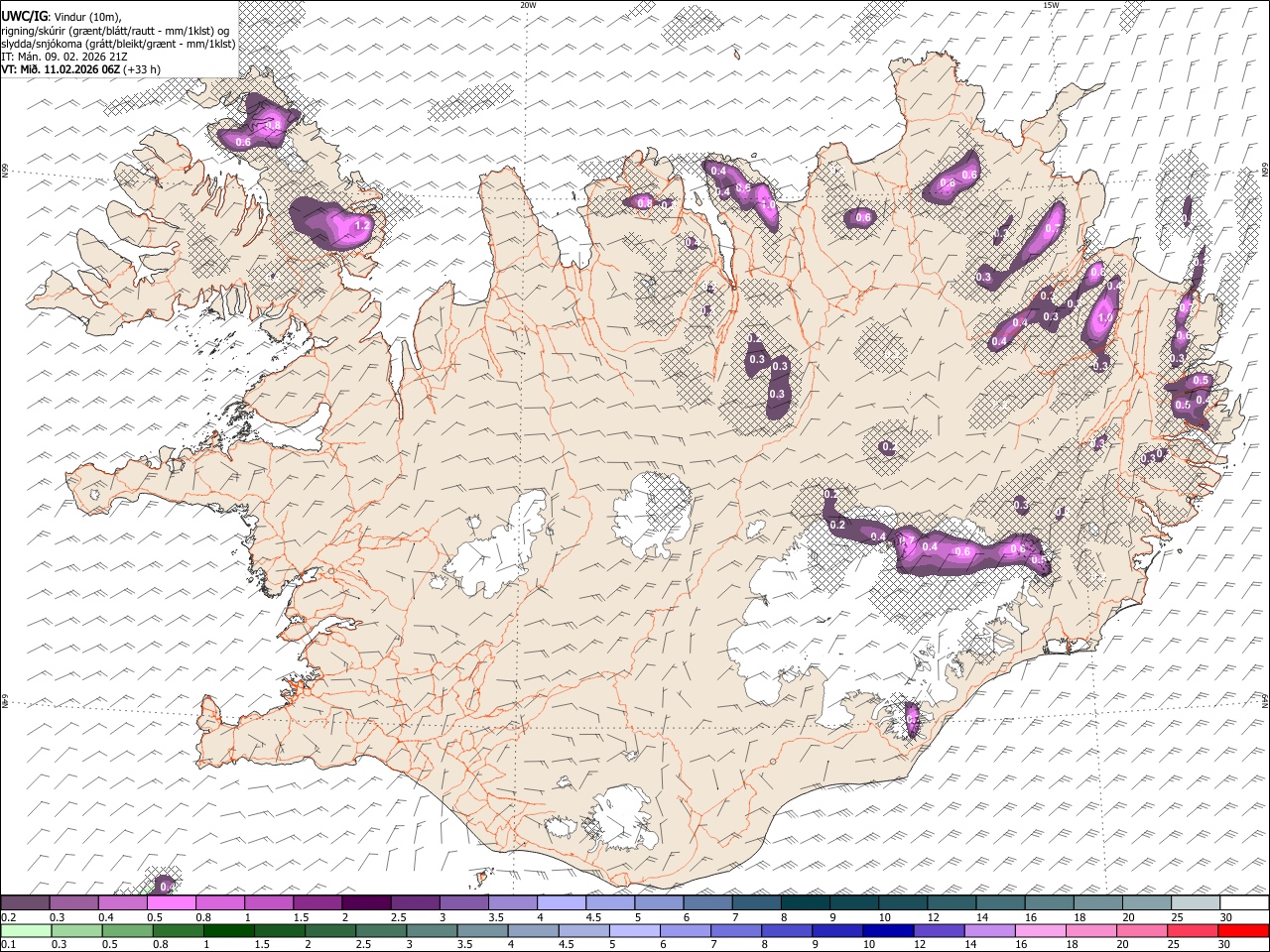Click bright red lower swatch after 30
Screen dimensions: 1270x952
1244,931
